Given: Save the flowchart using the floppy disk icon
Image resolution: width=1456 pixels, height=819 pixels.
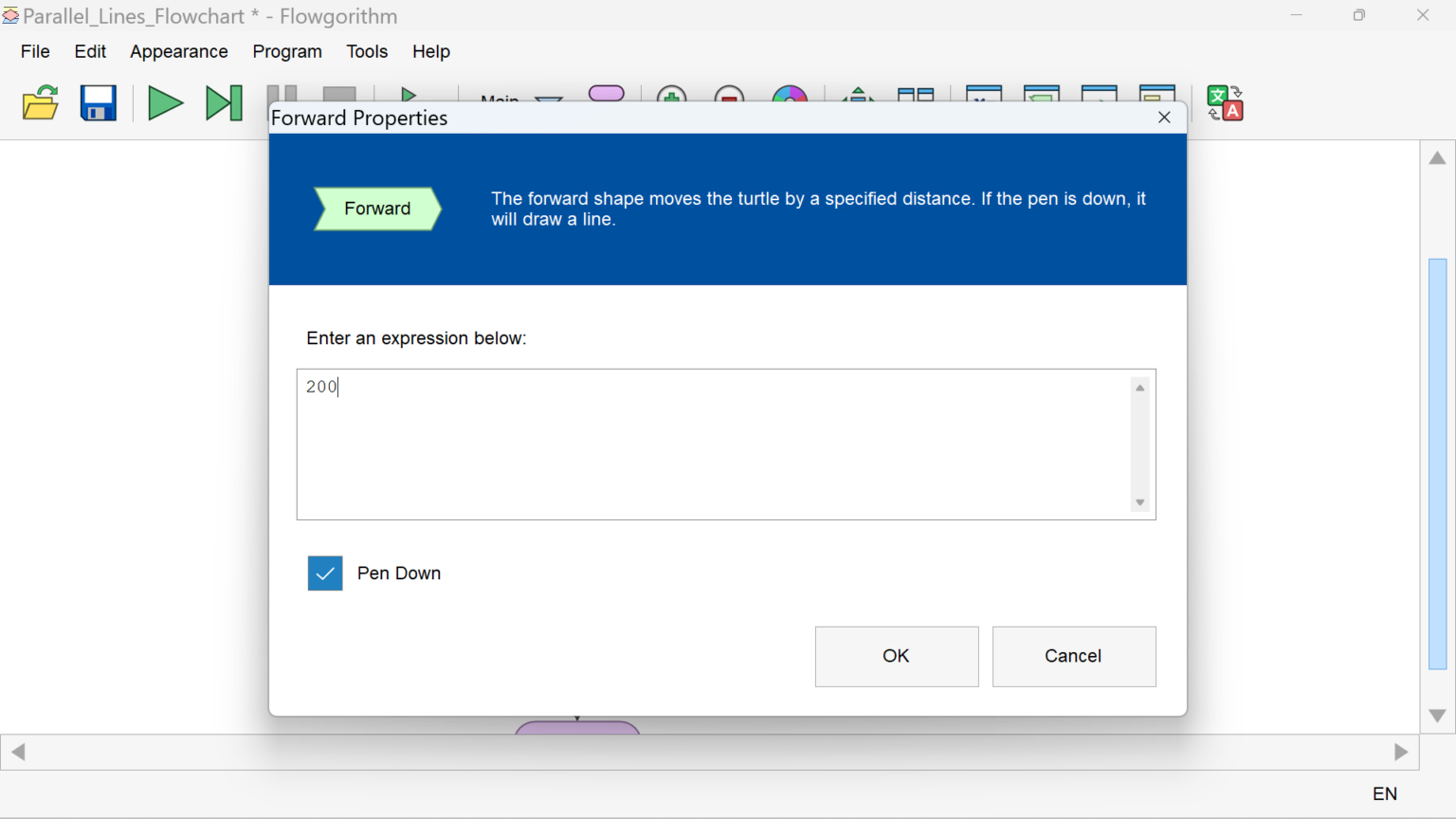Looking at the screenshot, I should 98,103.
